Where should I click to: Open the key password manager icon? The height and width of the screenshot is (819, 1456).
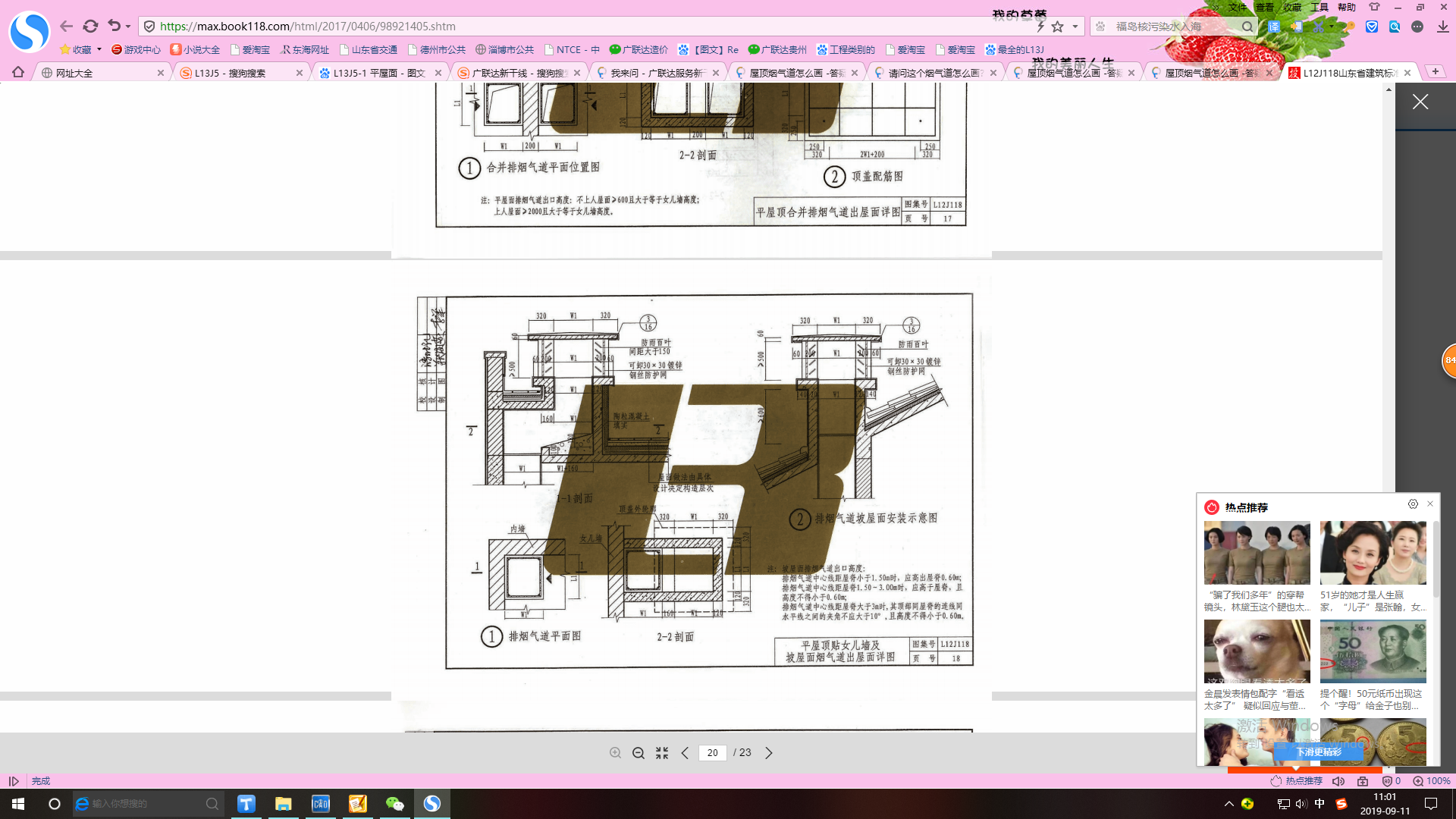(x=1350, y=27)
